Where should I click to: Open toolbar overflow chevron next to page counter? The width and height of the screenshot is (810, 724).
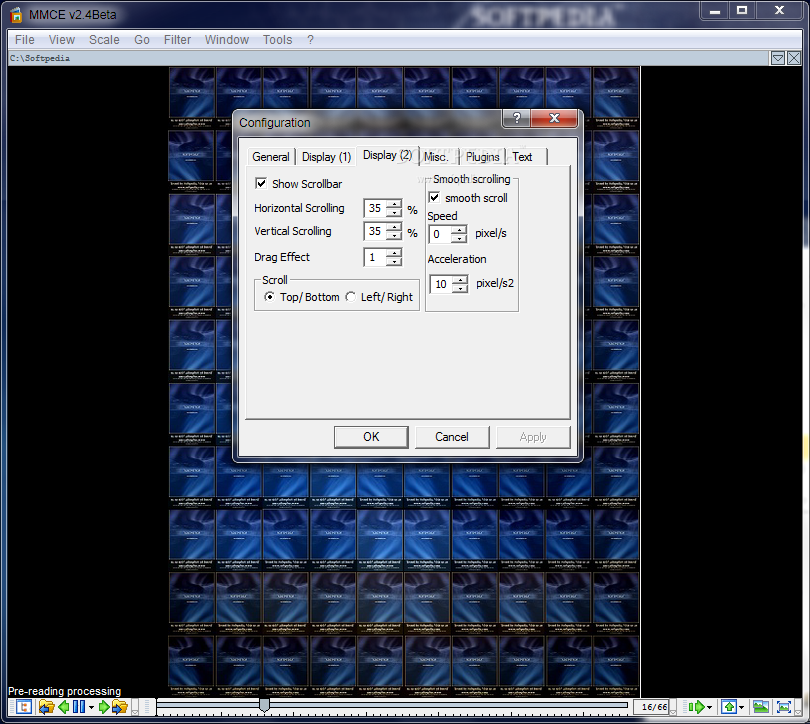(x=673, y=707)
